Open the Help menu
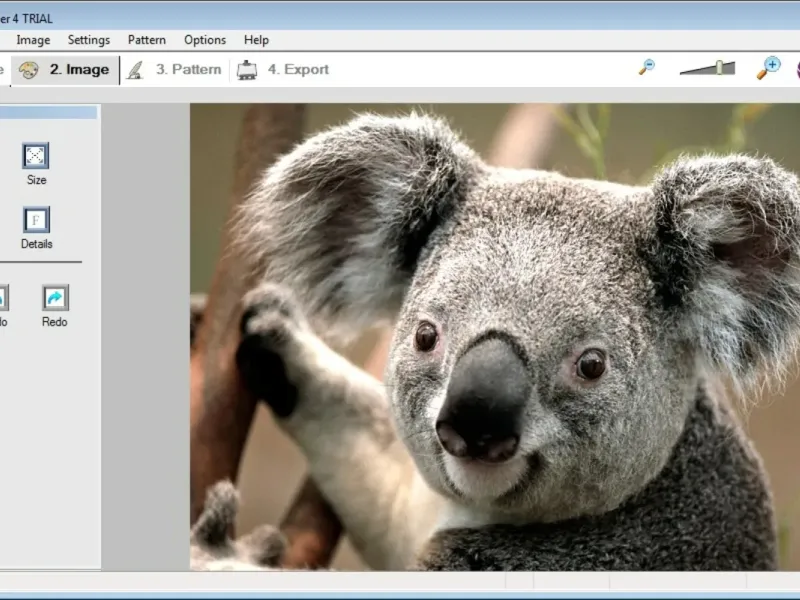 (256, 40)
